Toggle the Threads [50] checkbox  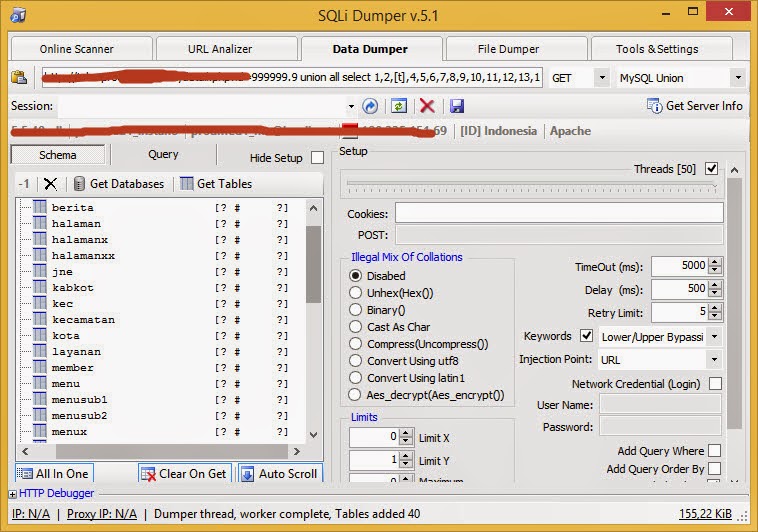pyautogui.click(x=711, y=168)
